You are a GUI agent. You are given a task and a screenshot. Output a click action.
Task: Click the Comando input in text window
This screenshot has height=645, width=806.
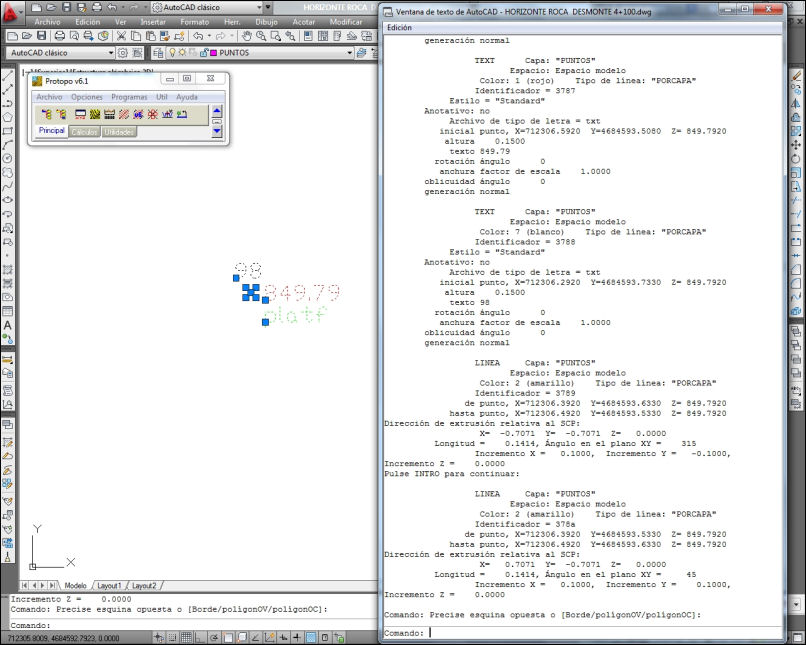(x=583, y=634)
